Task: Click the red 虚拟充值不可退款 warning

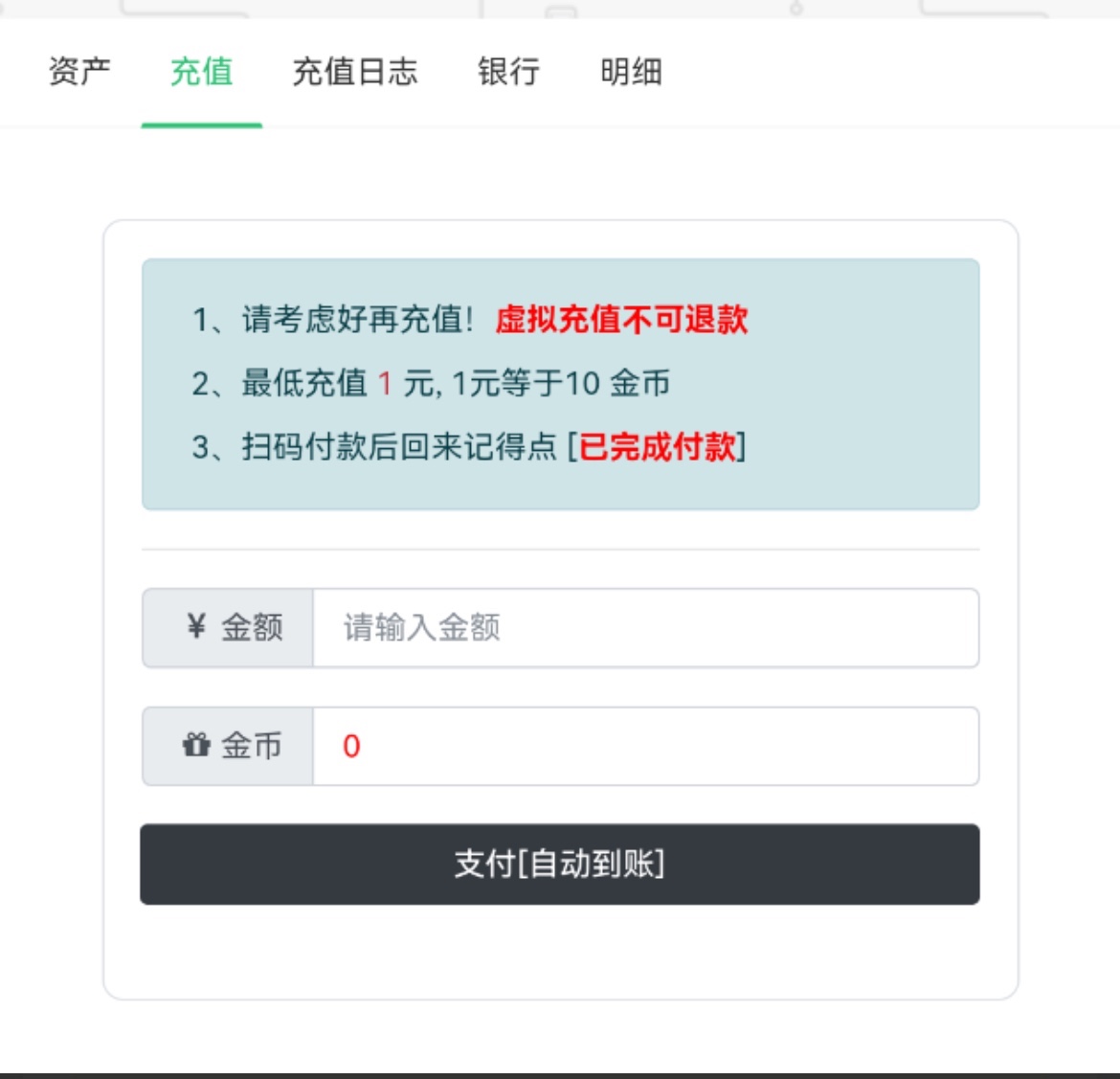Action: 621,320
